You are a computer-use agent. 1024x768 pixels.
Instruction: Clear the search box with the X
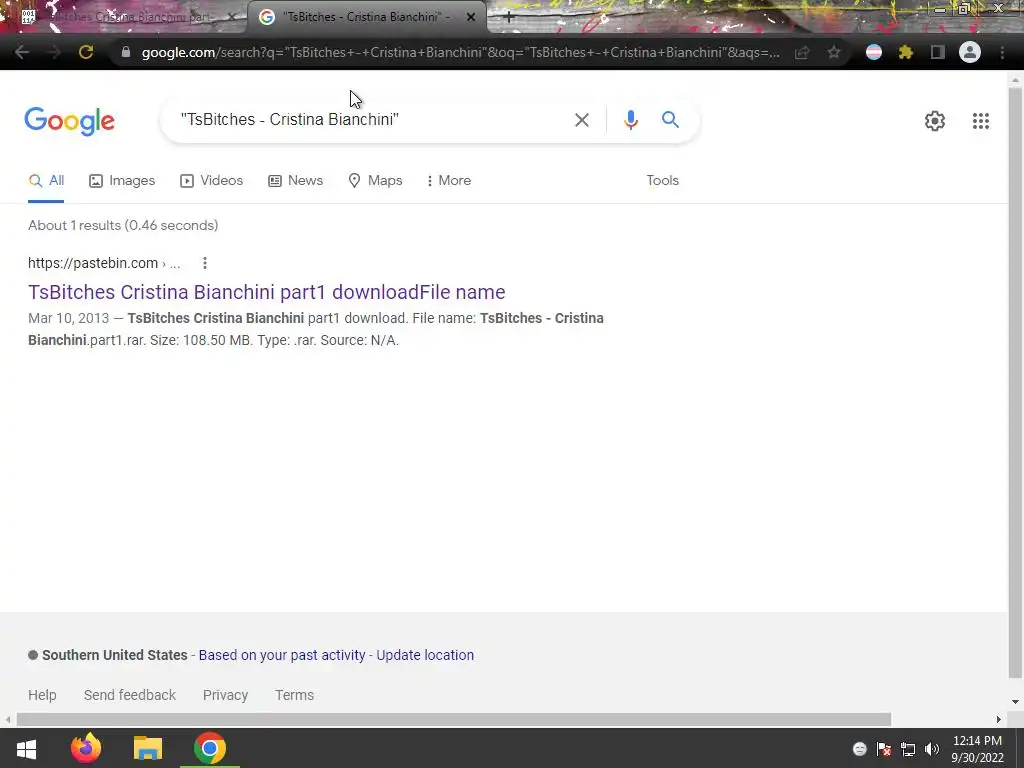coord(582,120)
